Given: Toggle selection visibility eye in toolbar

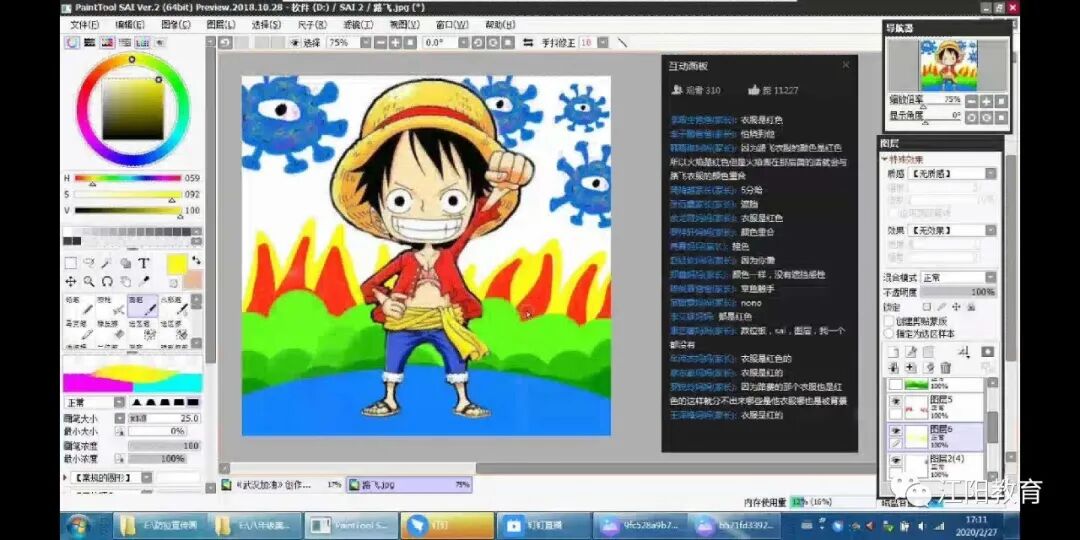Looking at the screenshot, I should (295, 42).
